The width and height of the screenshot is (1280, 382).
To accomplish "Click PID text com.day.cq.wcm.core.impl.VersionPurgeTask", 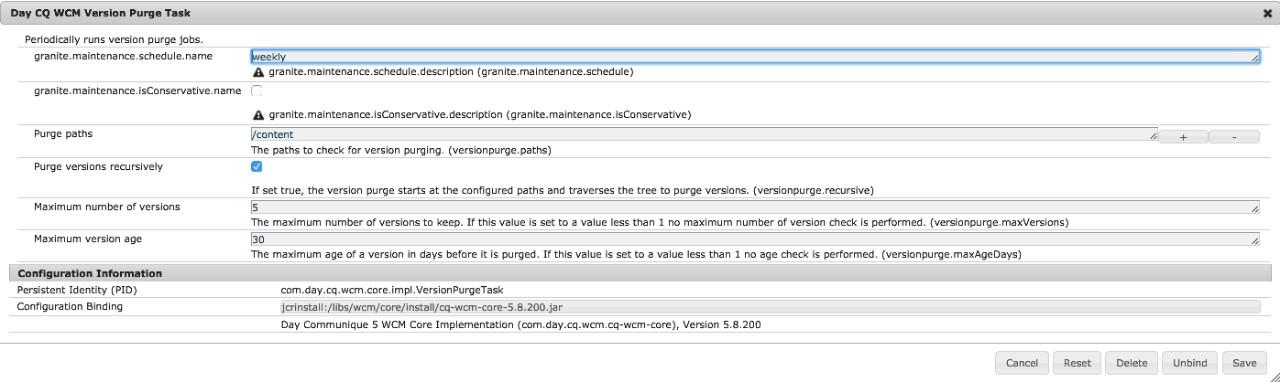I will coord(392,290).
